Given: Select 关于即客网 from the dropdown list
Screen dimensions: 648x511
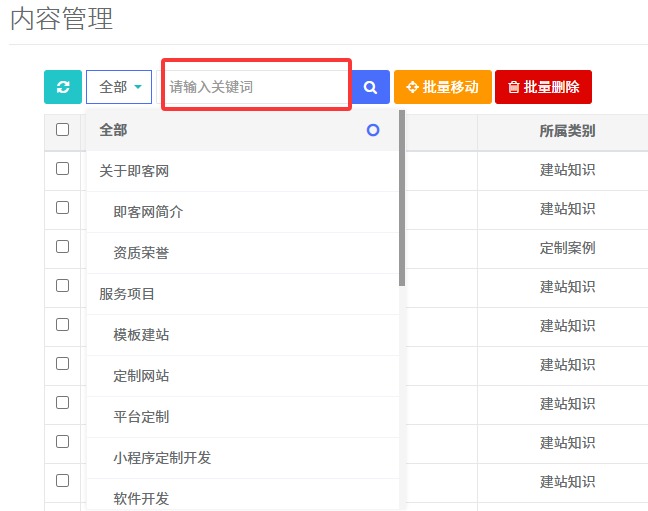Looking at the screenshot, I should [134, 171].
